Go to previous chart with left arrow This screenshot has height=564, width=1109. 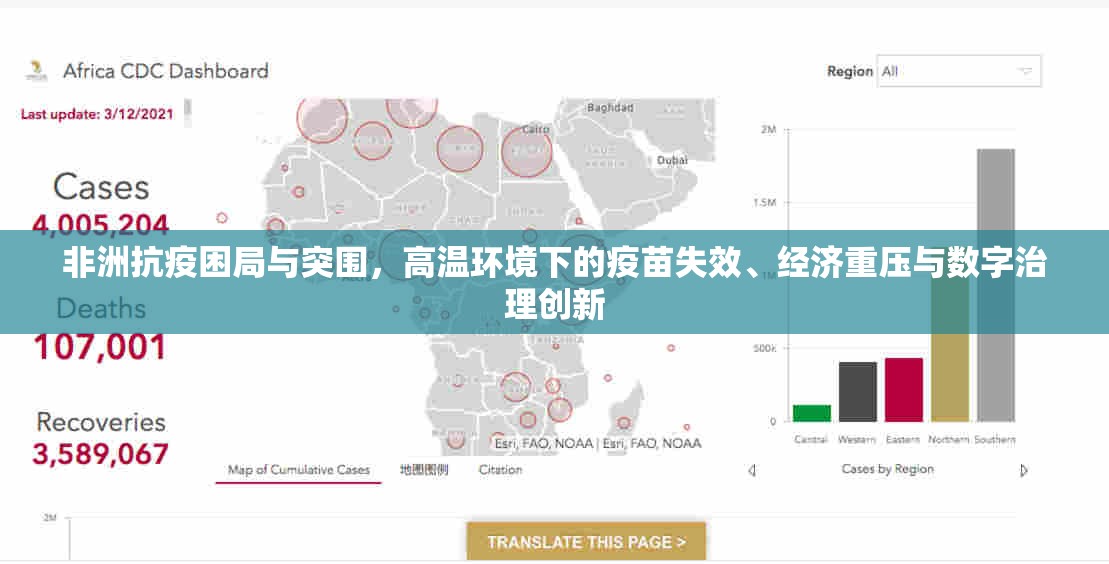coord(752,470)
